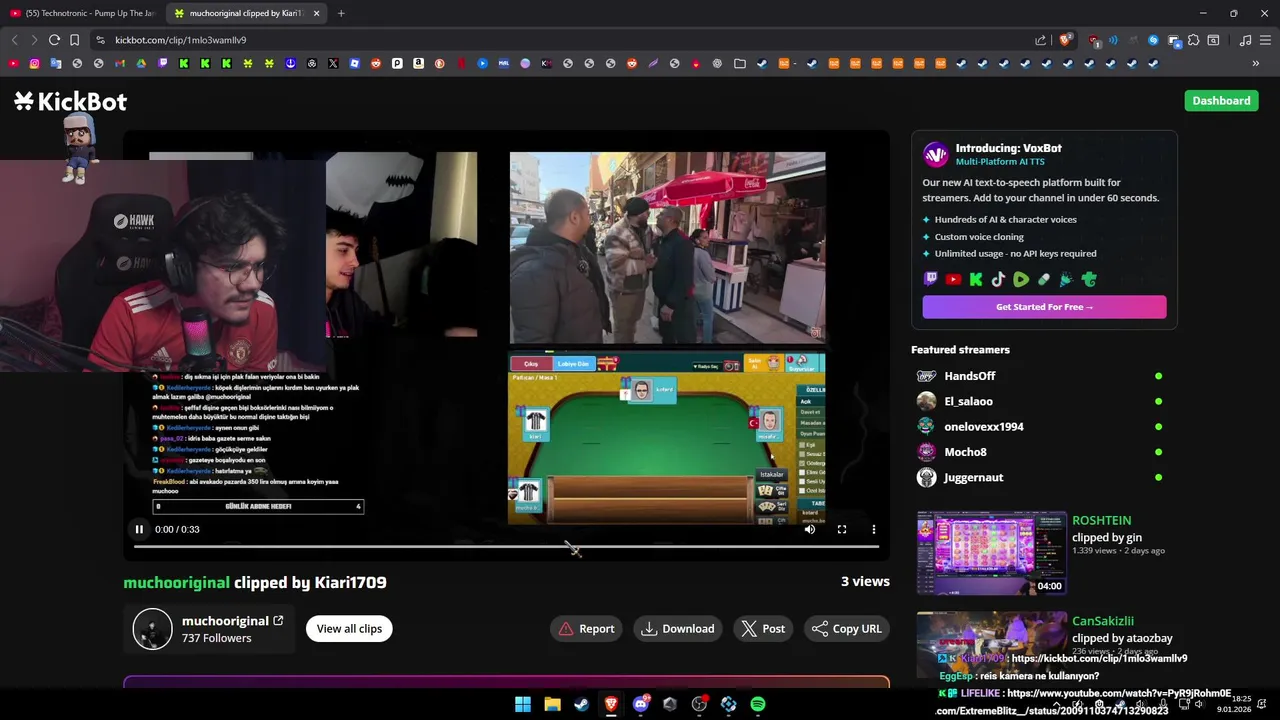Share this page via the share icon
The height and width of the screenshot is (720, 1280).
tap(1040, 40)
